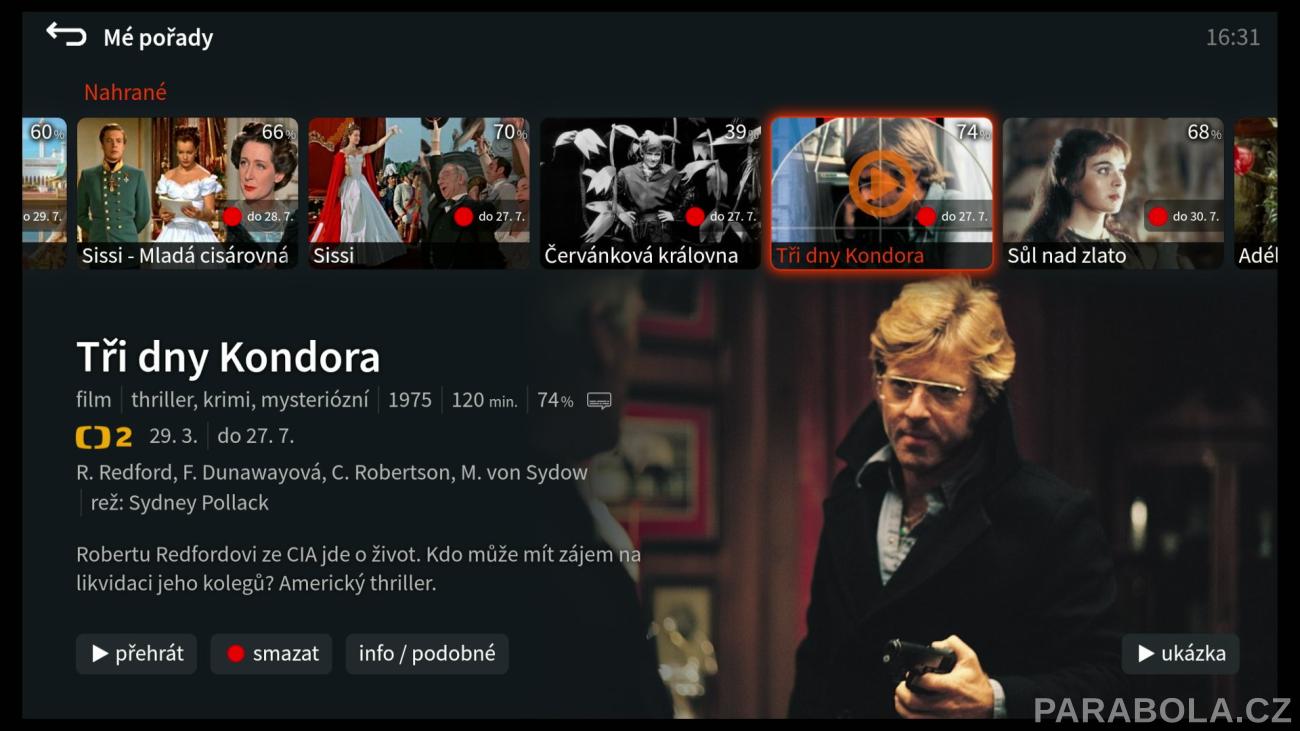Click the orange play icon on Tři dny Kondora
This screenshot has height=731, width=1300.
point(881,183)
